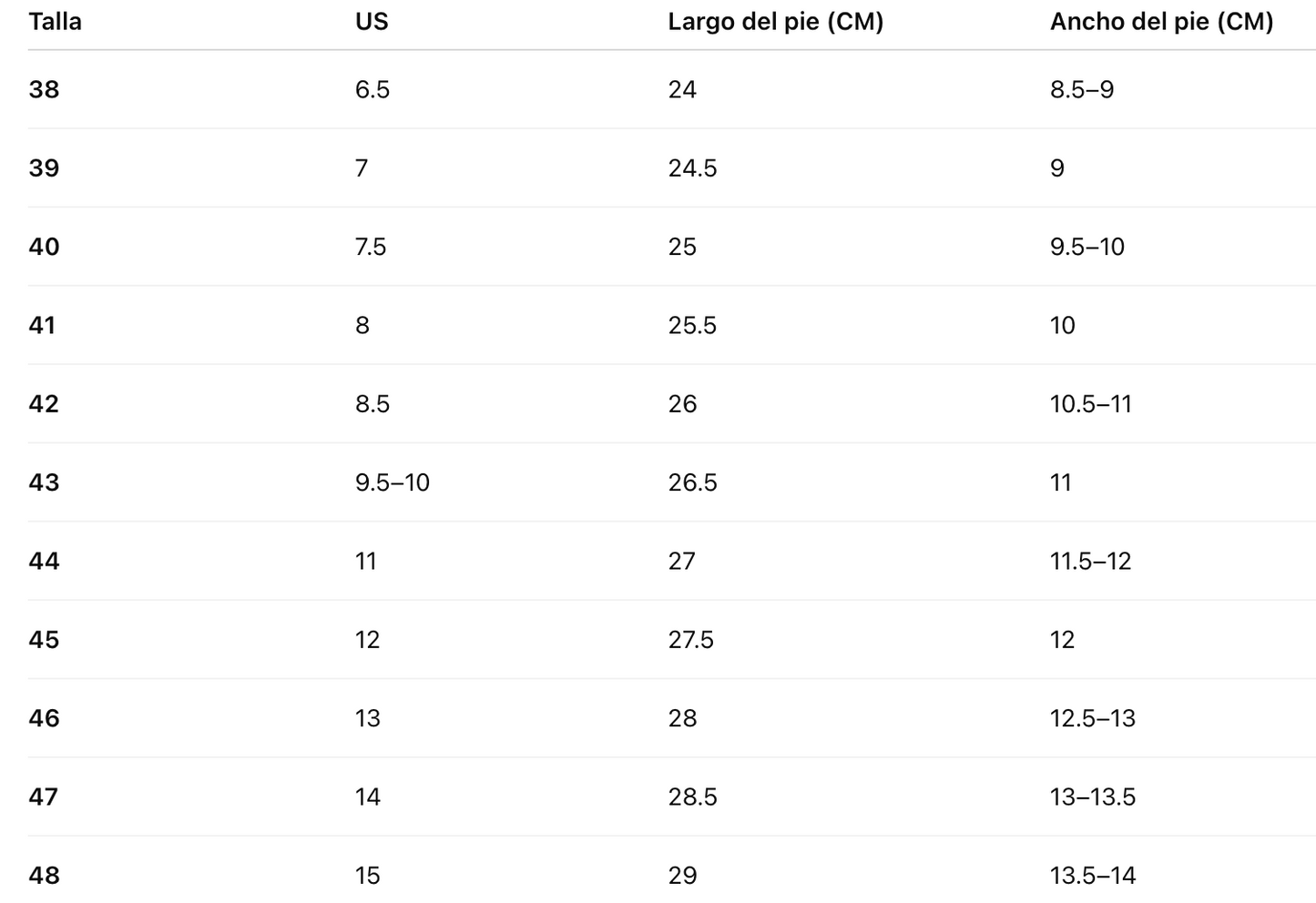Image resolution: width=1316 pixels, height=903 pixels.
Task: Select size 44 in the Talla column
Action: tap(44, 561)
